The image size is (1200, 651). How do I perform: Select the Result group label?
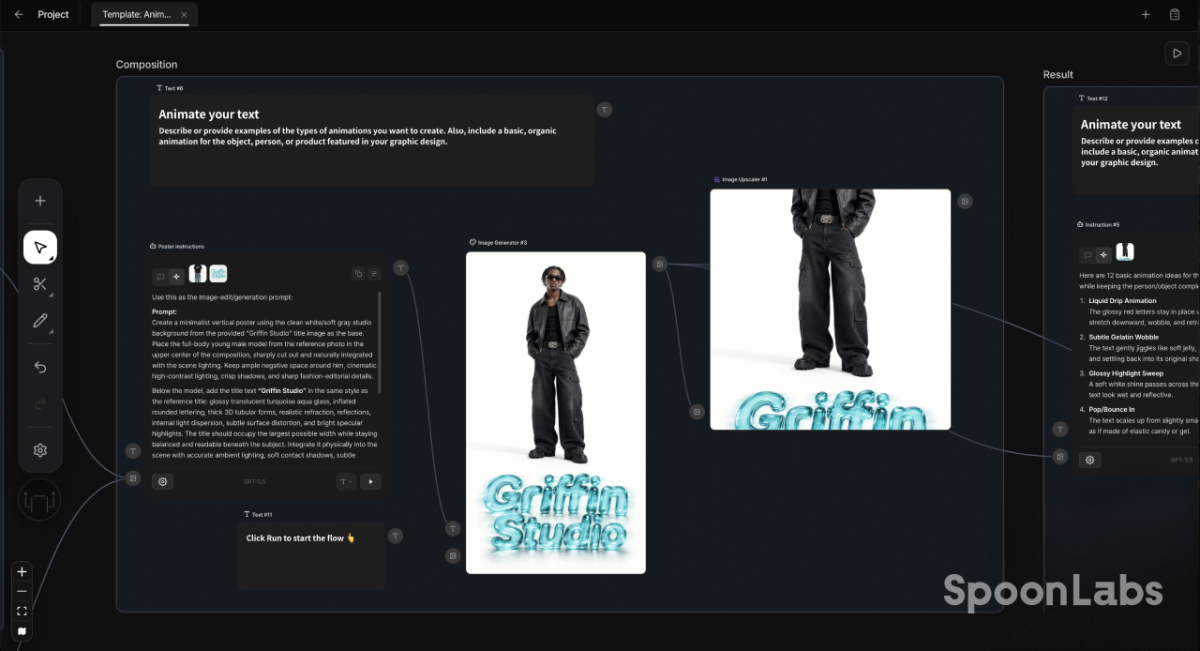1058,75
